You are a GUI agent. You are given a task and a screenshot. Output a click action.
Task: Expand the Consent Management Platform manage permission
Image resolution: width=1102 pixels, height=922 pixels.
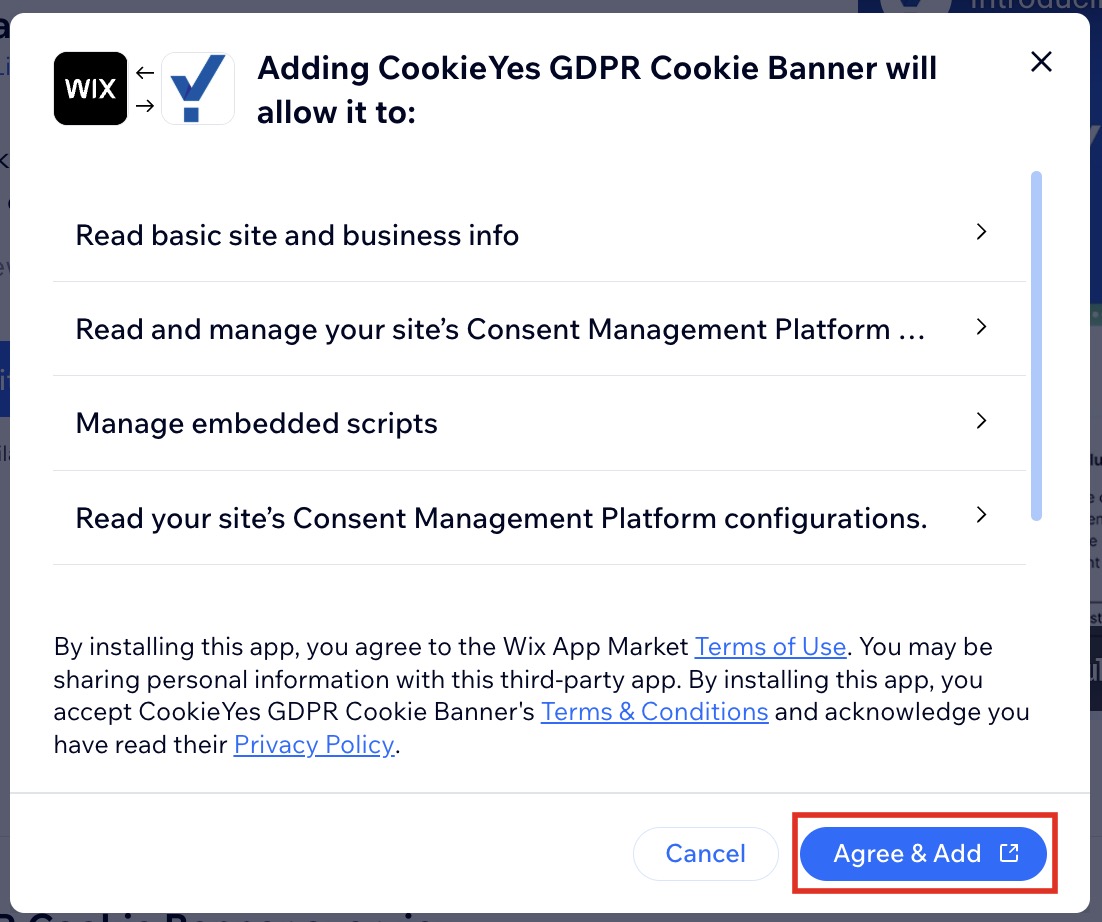tap(981, 327)
